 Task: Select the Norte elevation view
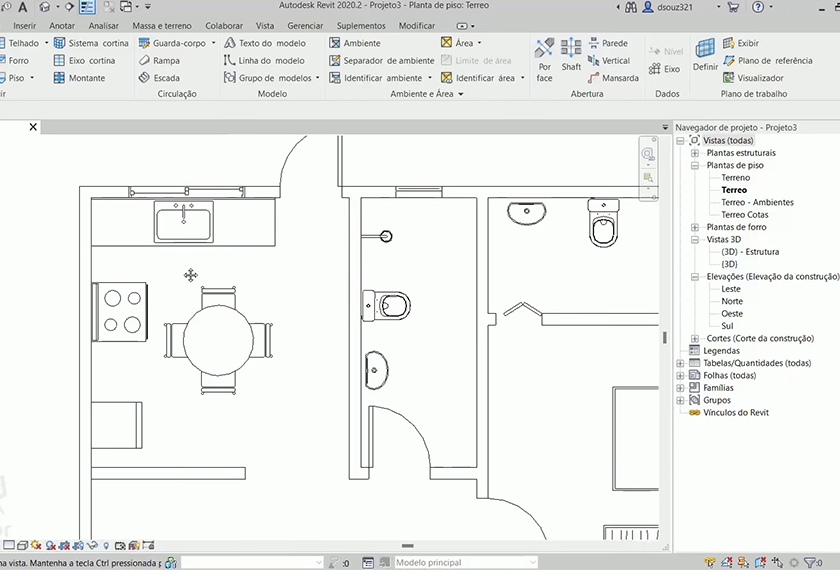point(732,301)
